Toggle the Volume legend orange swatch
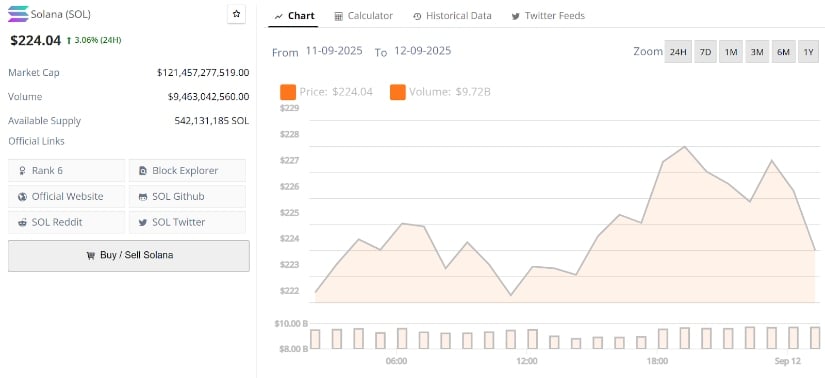 coord(398,92)
